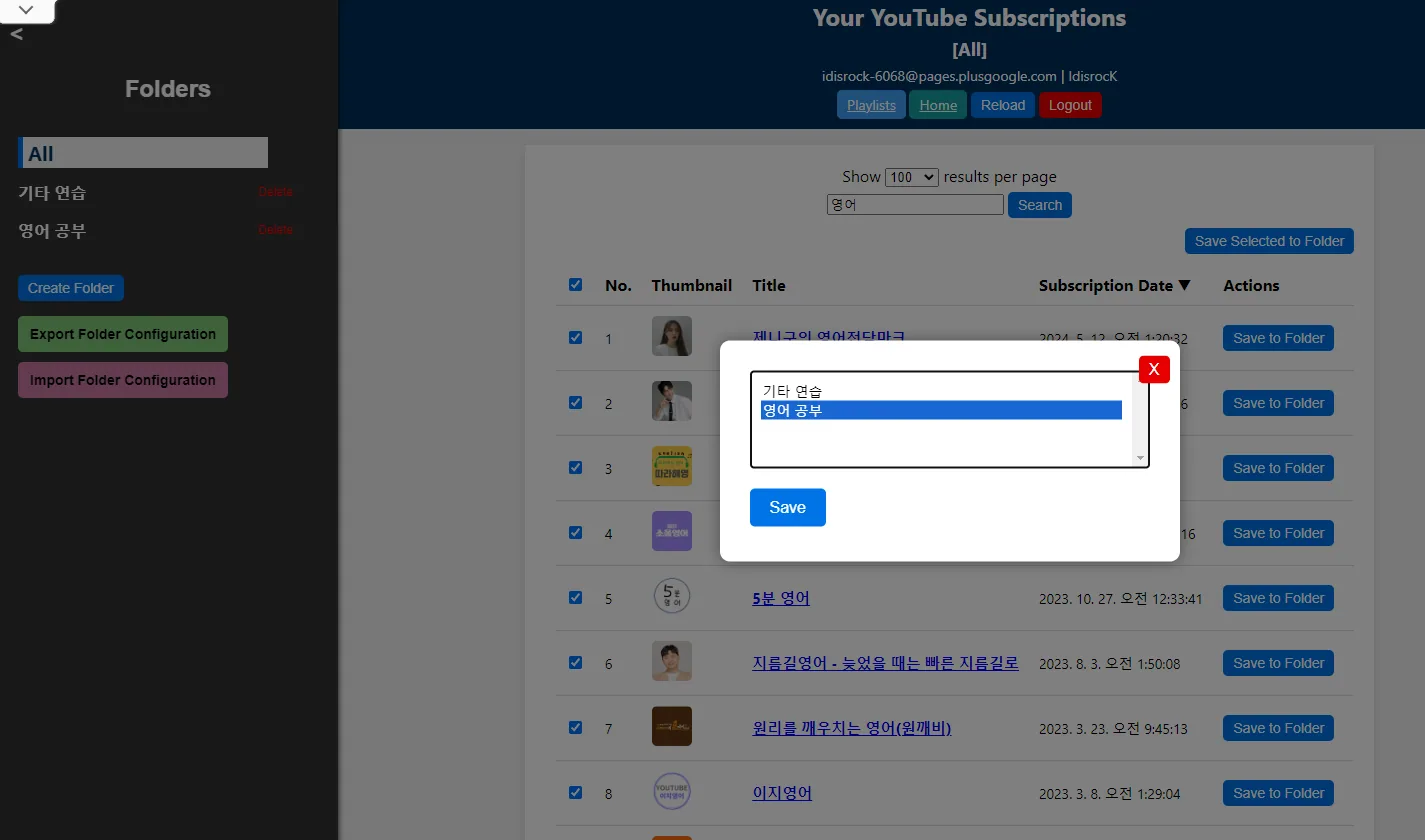The height and width of the screenshot is (840, 1425).
Task: Click Save to Folder for 지름길영어 row
Action: [x=1278, y=663]
